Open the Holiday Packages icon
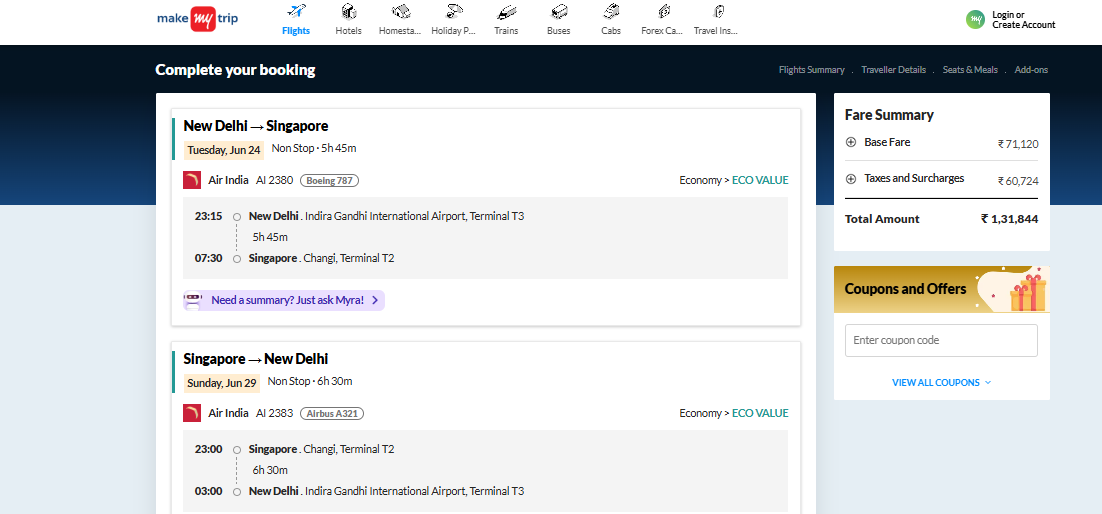Viewport: 1102px width, 514px height. click(x=454, y=12)
